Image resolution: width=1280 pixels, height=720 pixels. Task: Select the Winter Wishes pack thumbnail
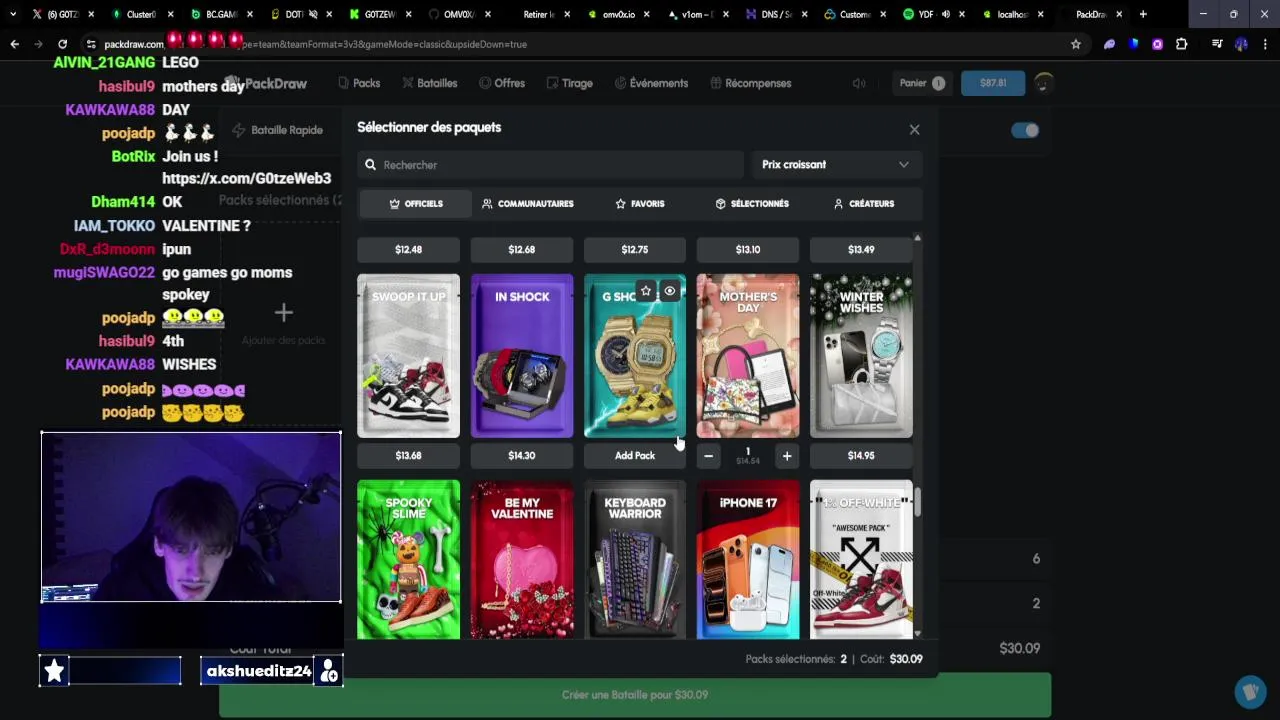[x=861, y=356]
